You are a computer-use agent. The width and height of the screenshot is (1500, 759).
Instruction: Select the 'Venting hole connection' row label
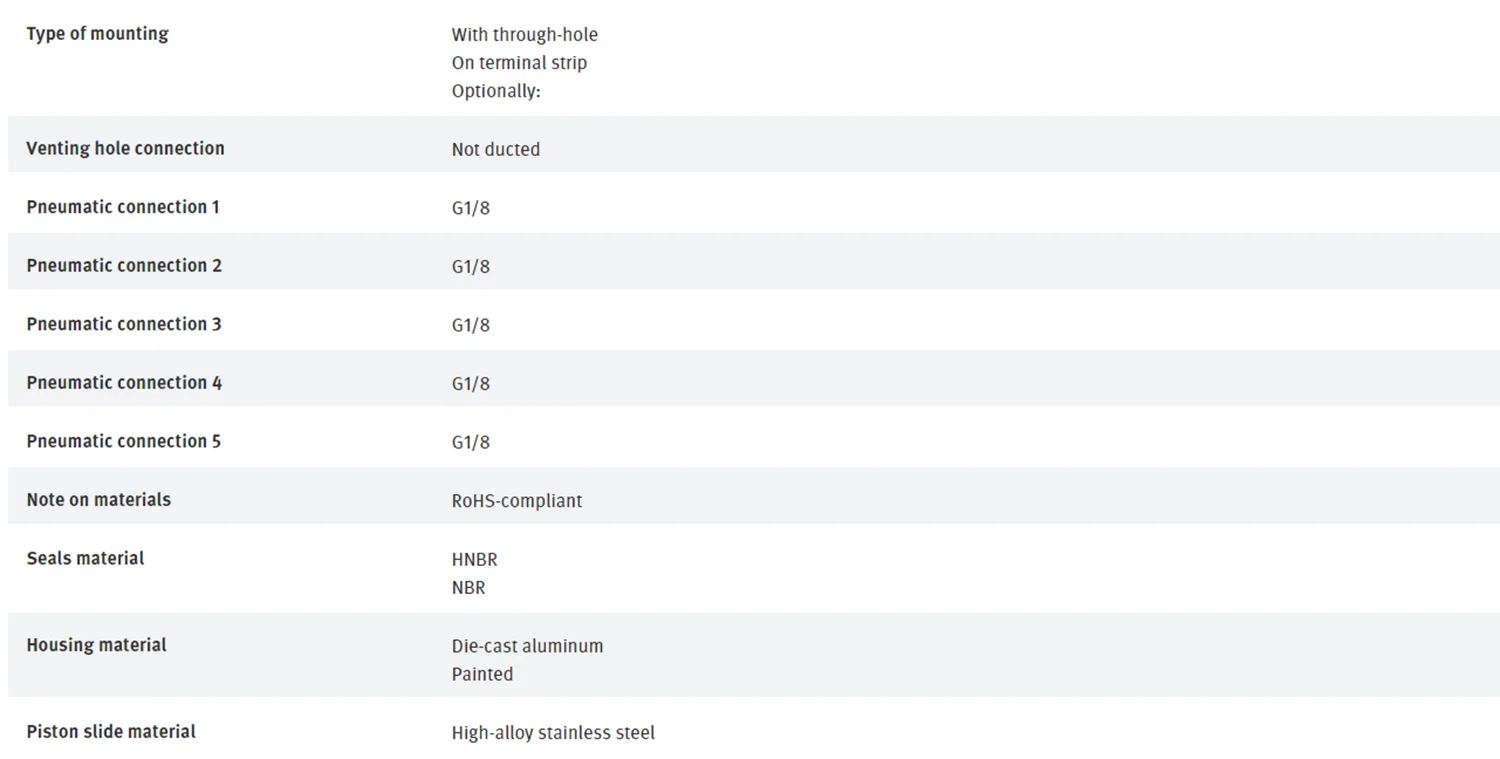click(125, 149)
